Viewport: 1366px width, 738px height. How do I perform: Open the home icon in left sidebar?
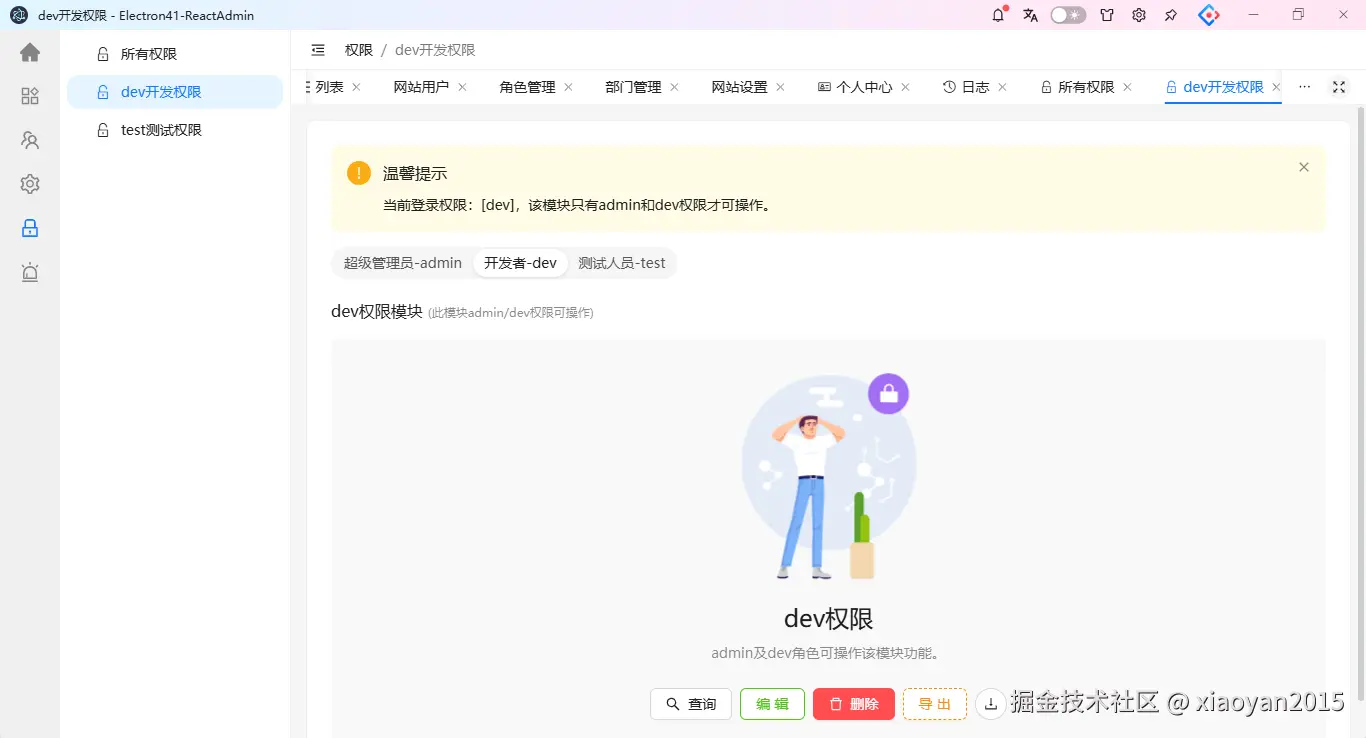[x=30, y=52]
